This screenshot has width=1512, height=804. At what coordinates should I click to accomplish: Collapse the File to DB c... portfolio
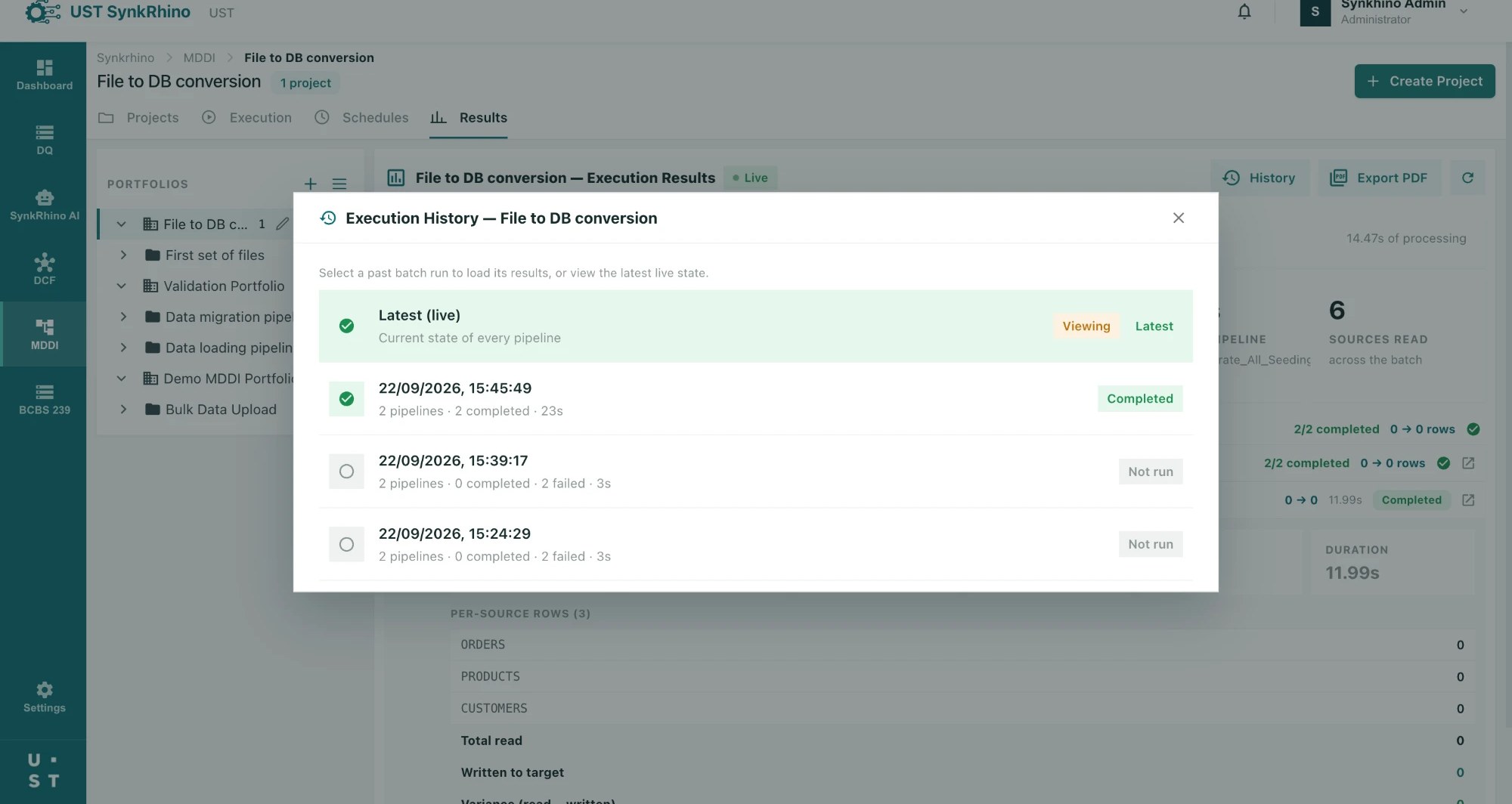pos(121,224)
